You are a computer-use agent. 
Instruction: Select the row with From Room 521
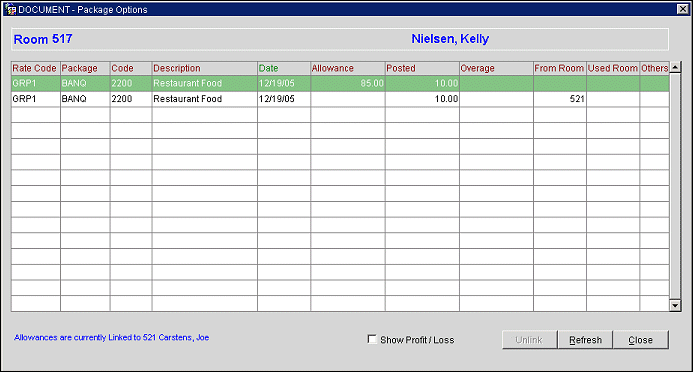click(x=340, y=99)
